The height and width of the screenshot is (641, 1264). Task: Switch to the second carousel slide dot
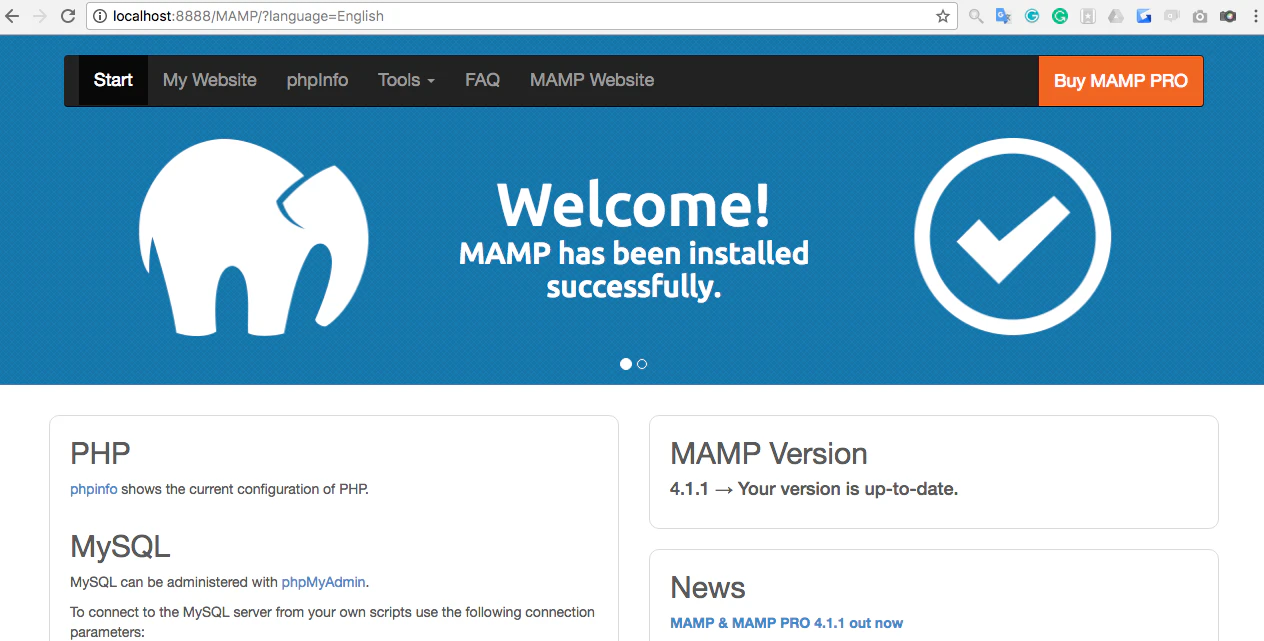(642, 364)
